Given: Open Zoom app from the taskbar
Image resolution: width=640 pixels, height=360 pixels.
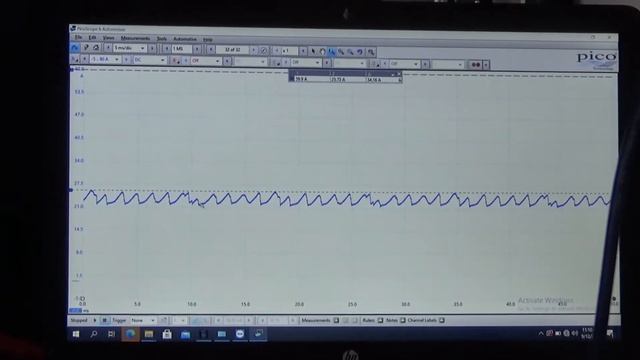Looking at the screenshot, I should [x=240, y=334].
